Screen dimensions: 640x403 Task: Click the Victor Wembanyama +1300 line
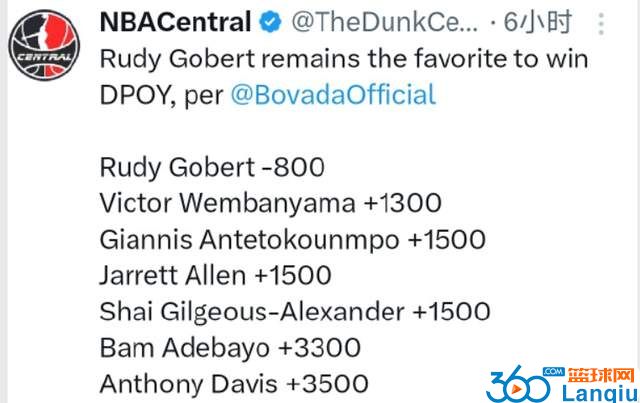[271, 203]
